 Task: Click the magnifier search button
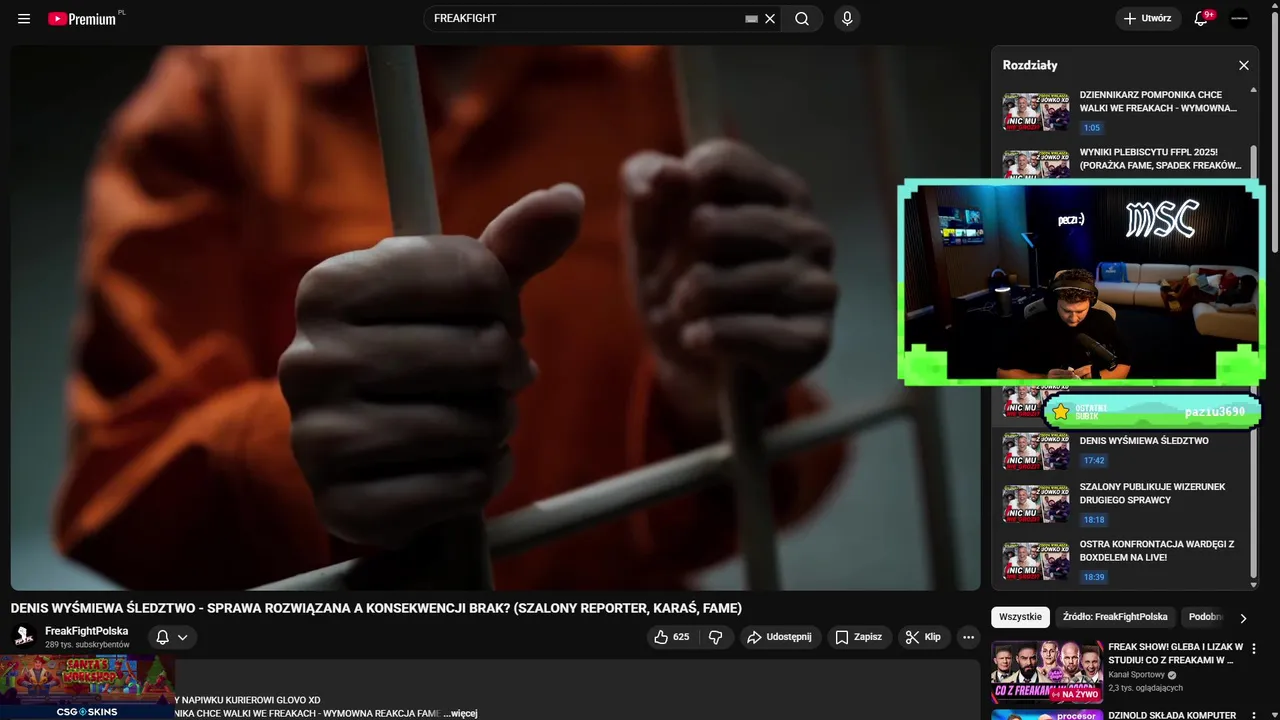[x=802, y=19]
